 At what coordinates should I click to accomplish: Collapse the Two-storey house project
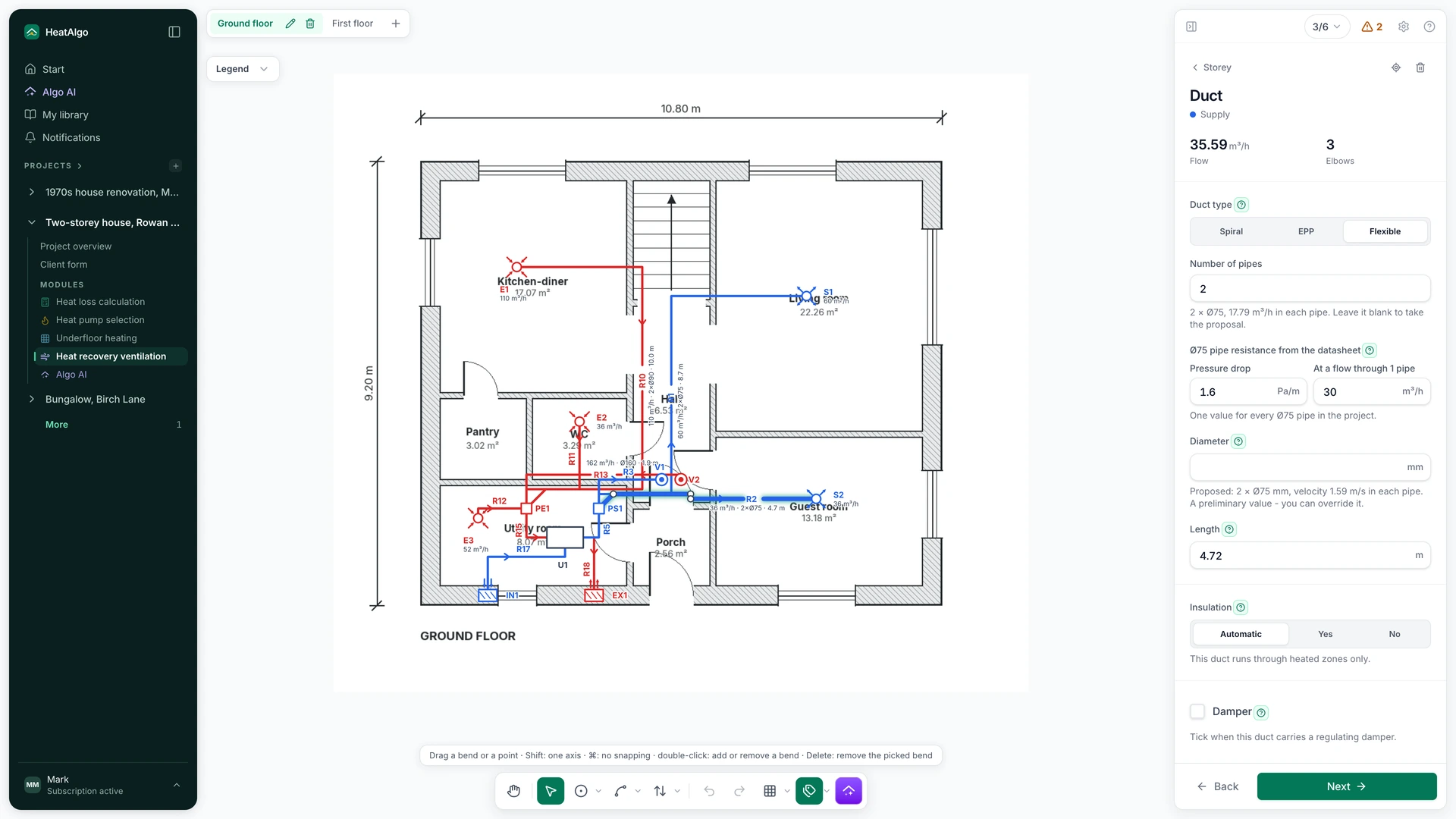(x=31, y=223)
